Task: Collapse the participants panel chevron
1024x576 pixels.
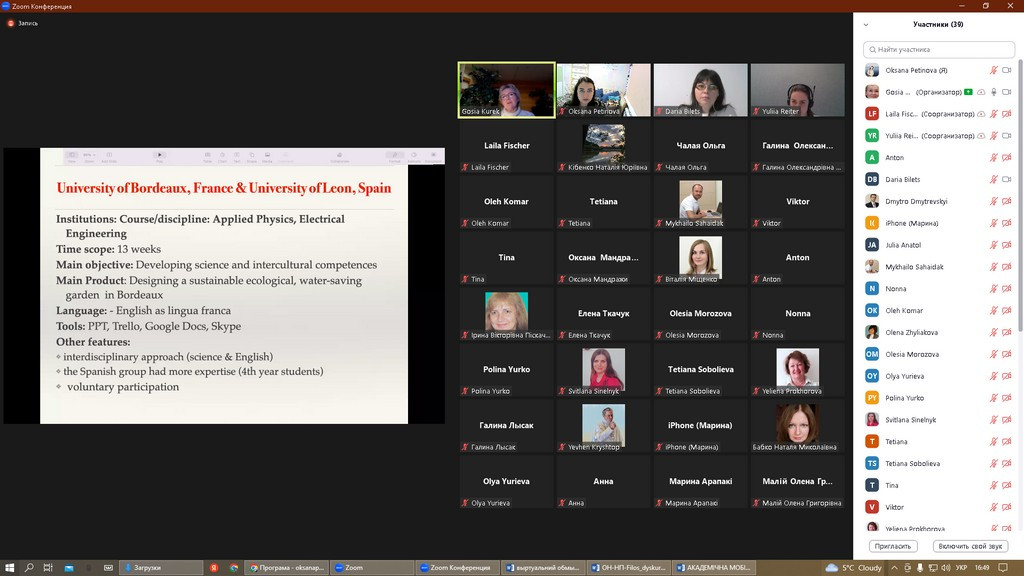Action: 866,25
